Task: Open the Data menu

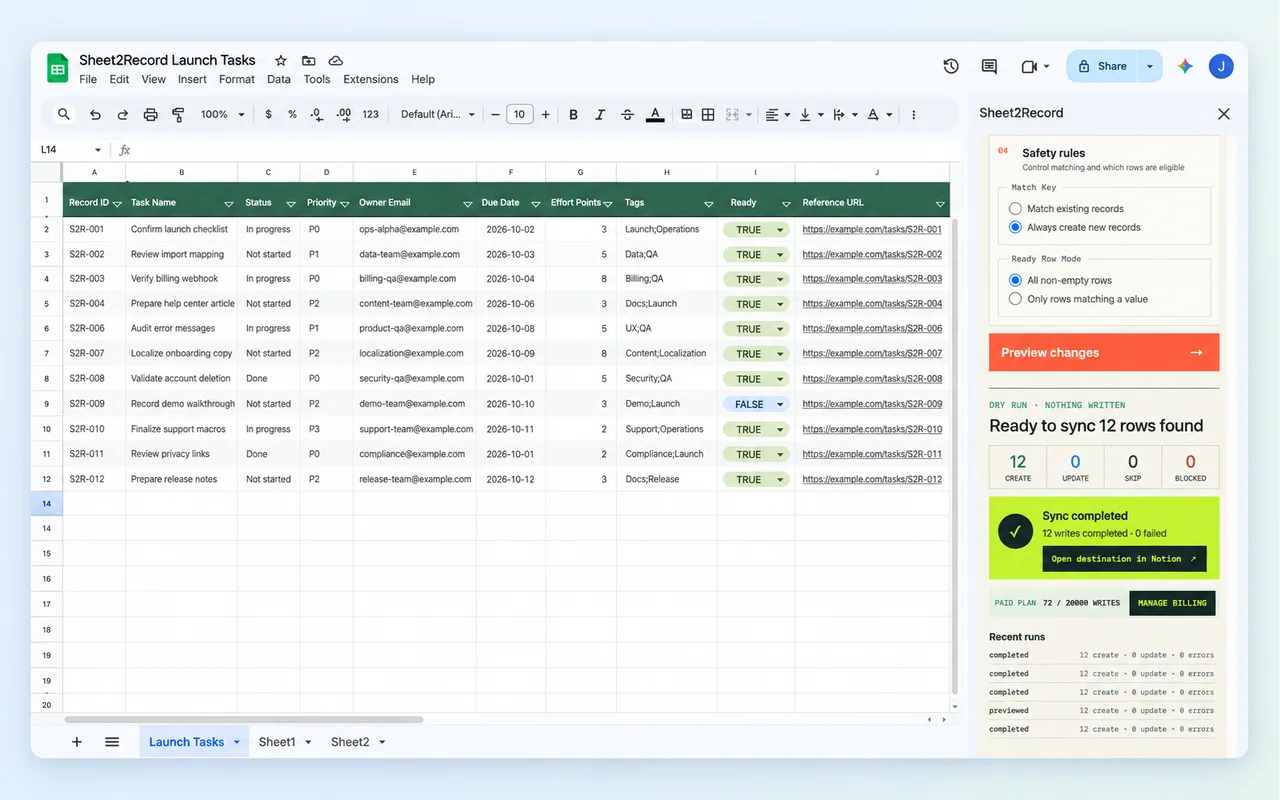Action: [279, 79]
